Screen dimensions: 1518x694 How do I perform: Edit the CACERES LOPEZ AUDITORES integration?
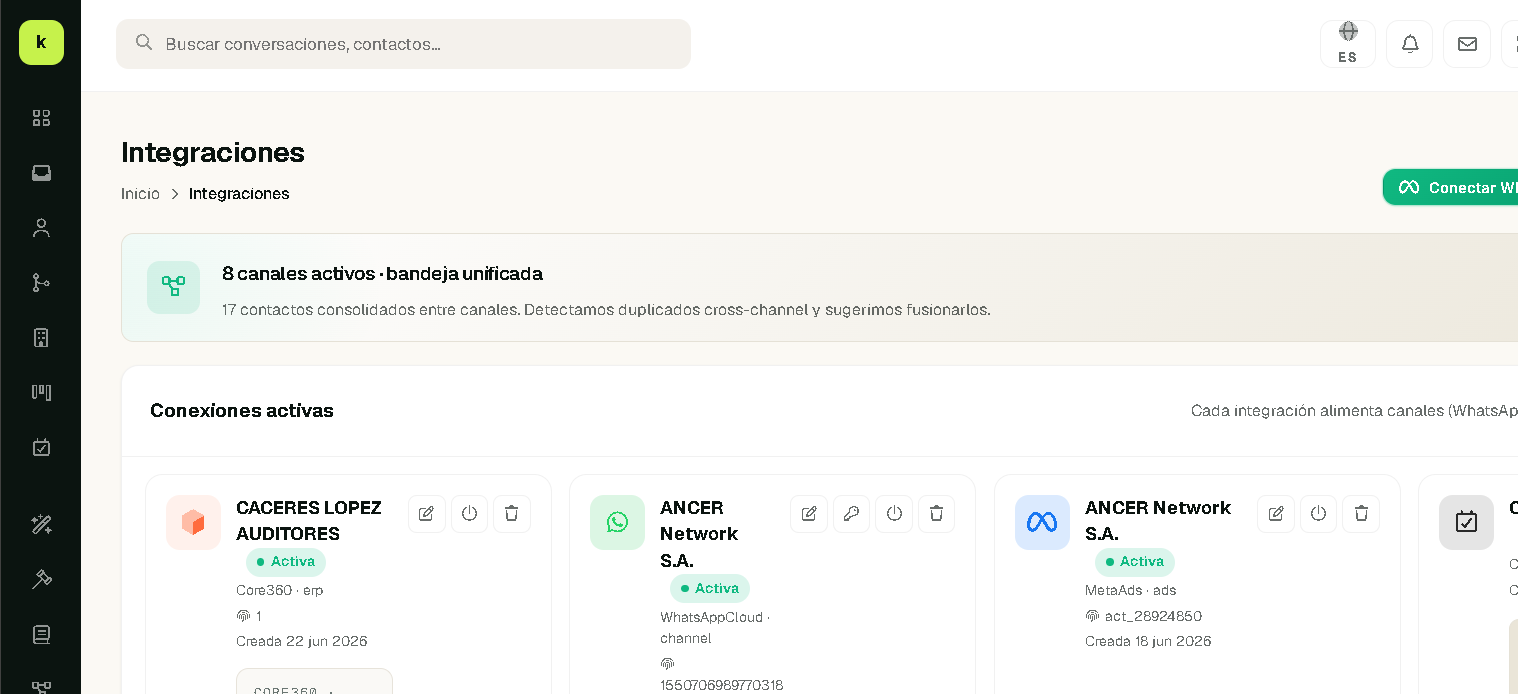[427, 514]
